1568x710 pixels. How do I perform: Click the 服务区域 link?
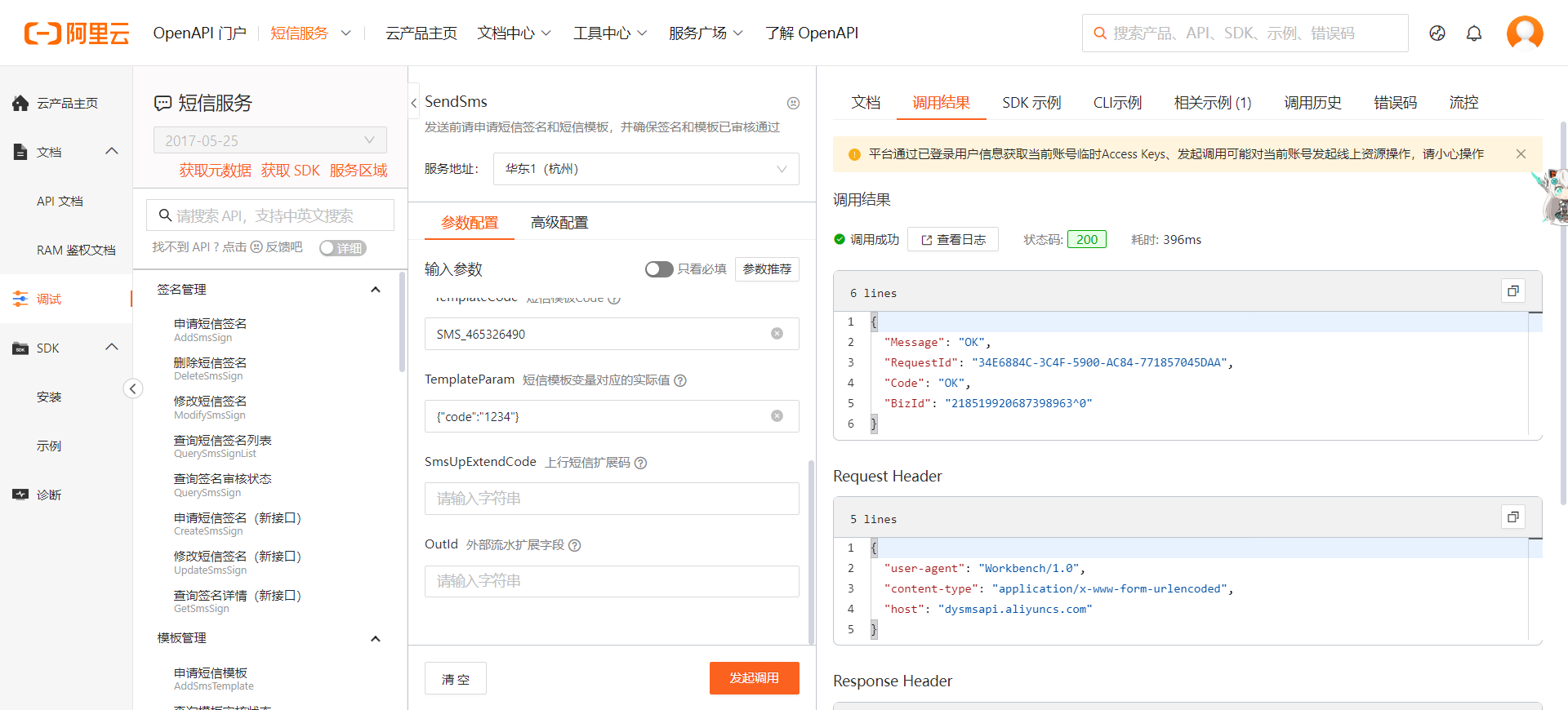click(359, 171)
